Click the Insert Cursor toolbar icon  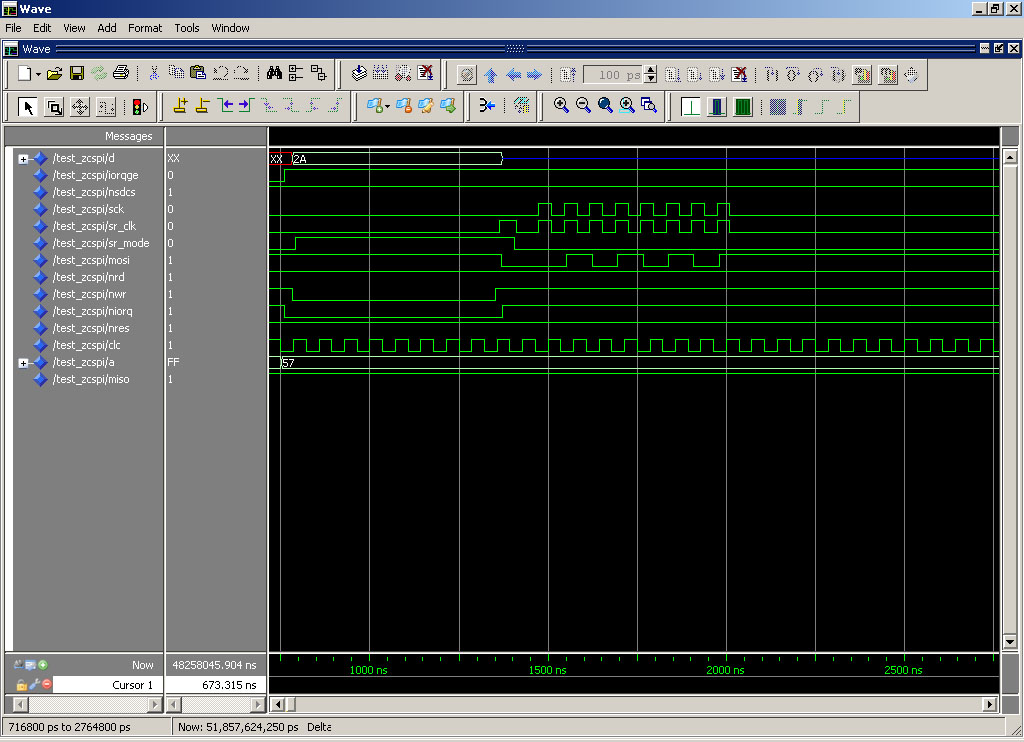click(180, 106)
